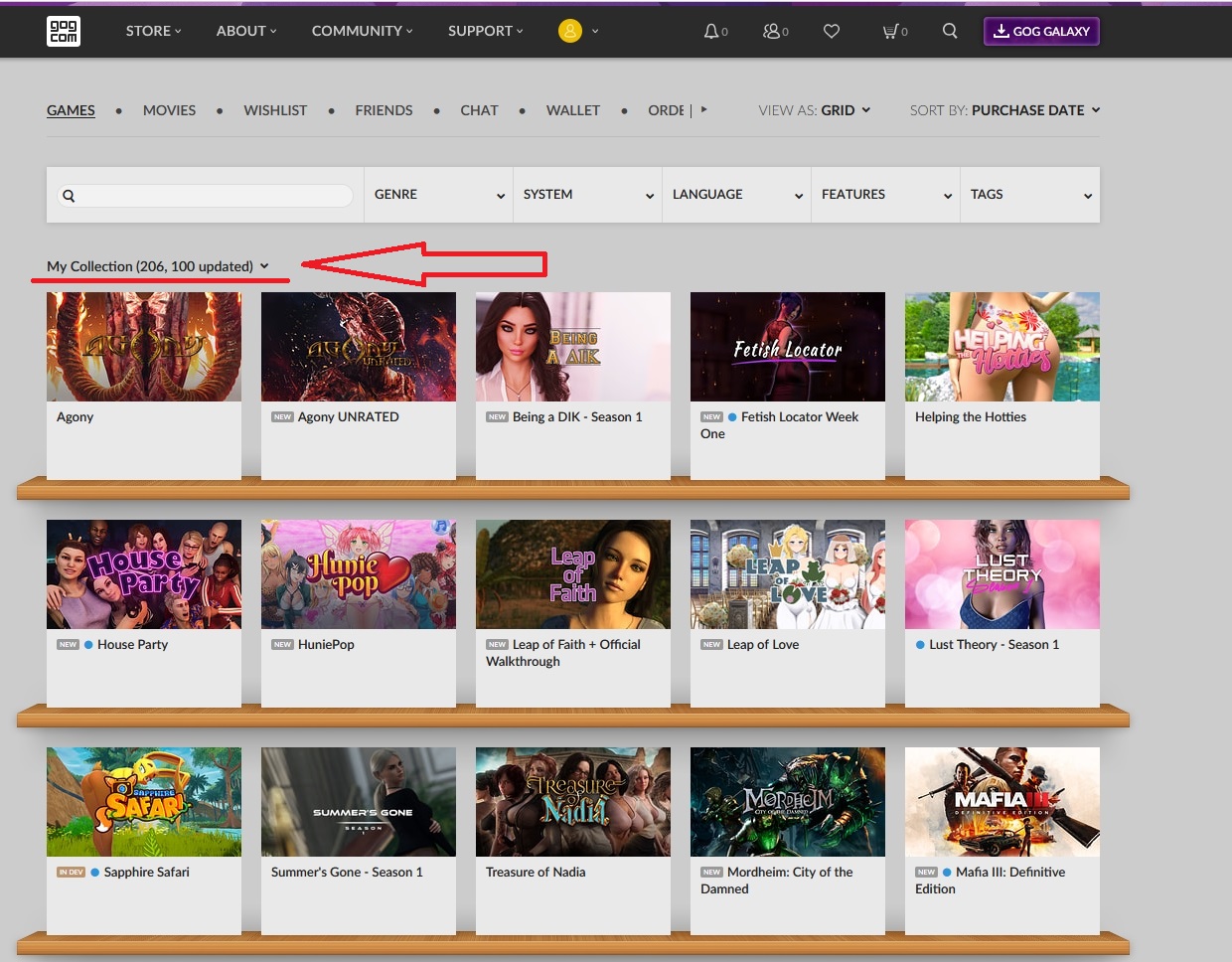
Task: Expand the ABOUT menu
Action: 246,31
